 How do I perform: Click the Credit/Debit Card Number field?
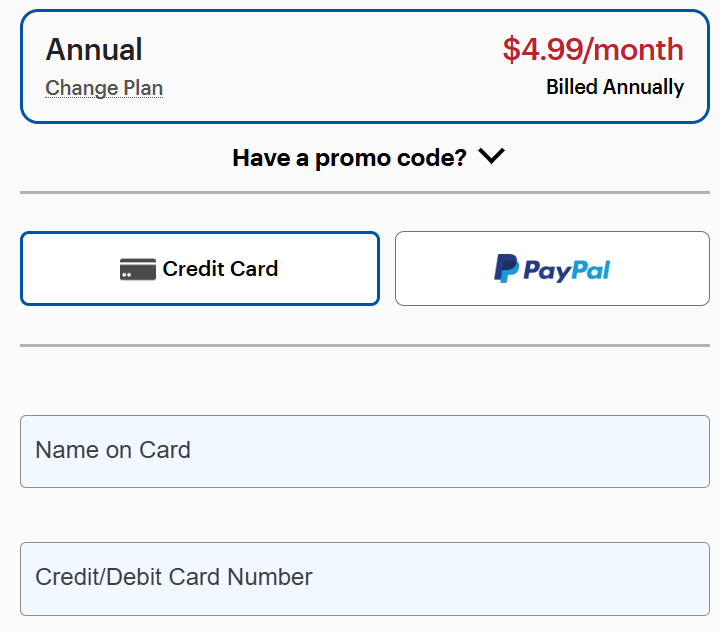click(365, 578)
